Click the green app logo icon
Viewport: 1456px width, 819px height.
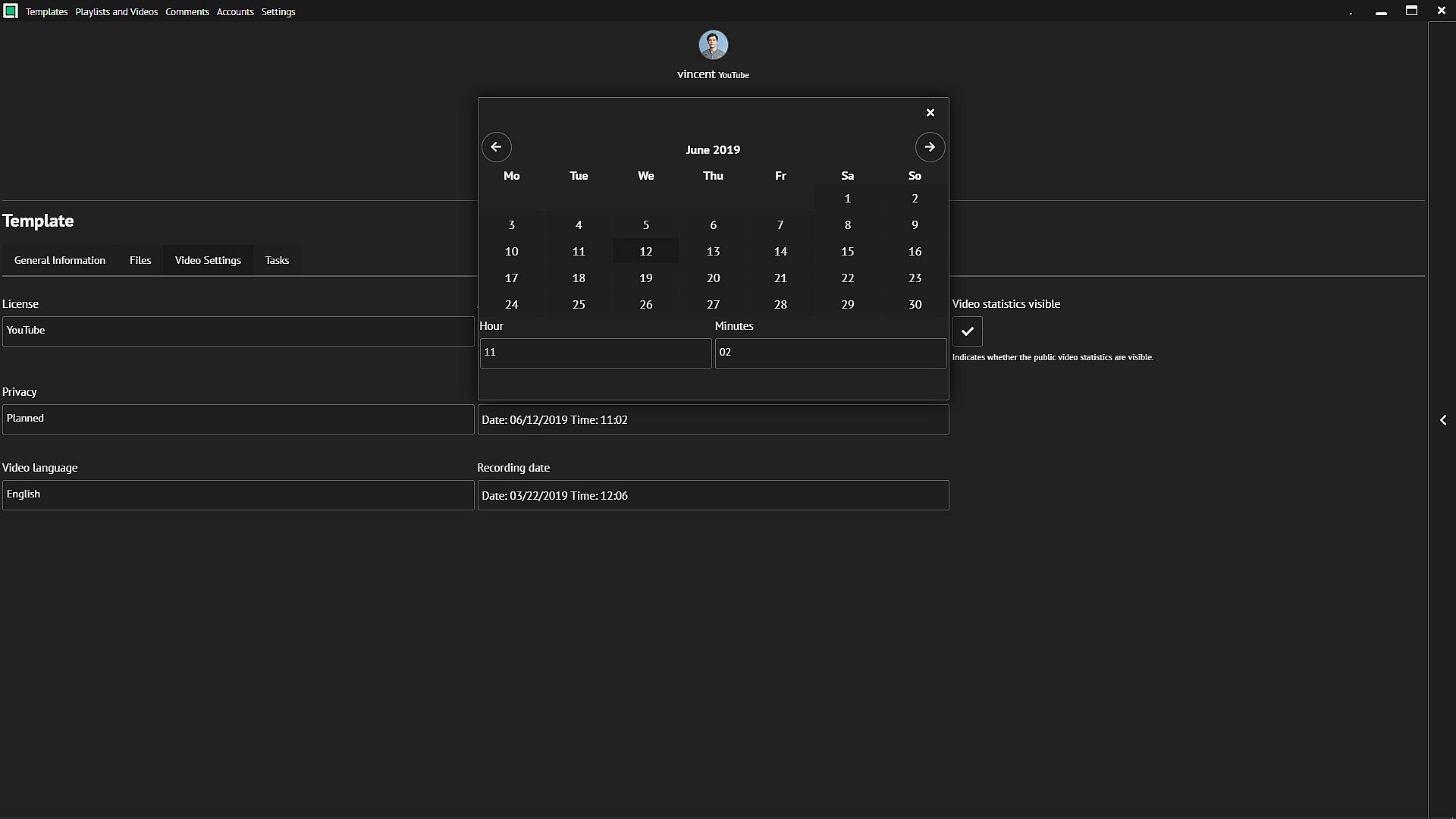[11, 11]
